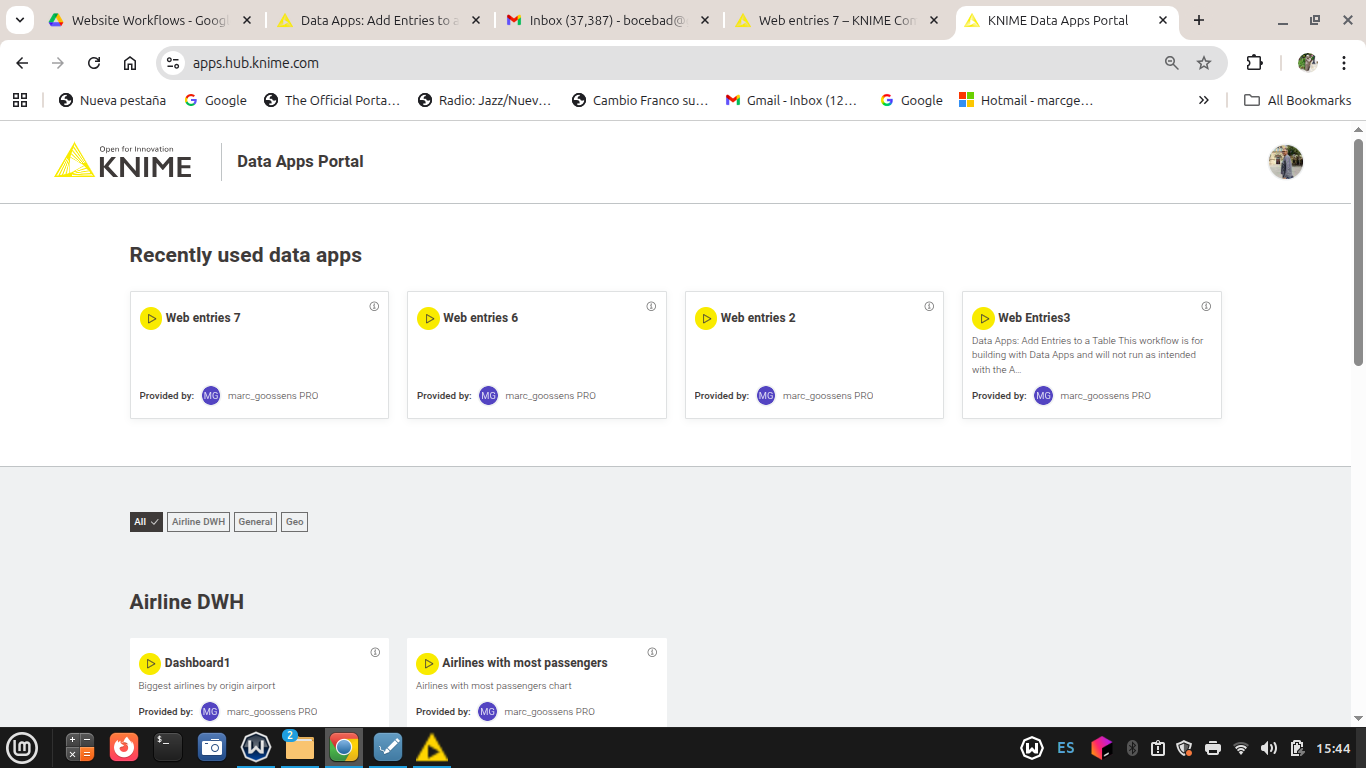Toggle the Geo category filter
1366x768 pixels.
click(294, 522)
